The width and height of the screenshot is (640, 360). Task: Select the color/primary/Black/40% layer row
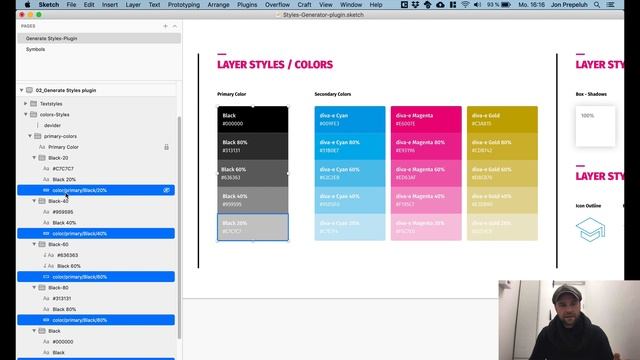pos(96,233)
